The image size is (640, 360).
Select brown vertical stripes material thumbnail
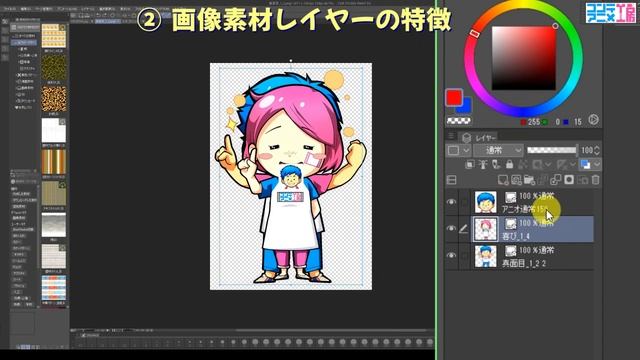(53, 162)
